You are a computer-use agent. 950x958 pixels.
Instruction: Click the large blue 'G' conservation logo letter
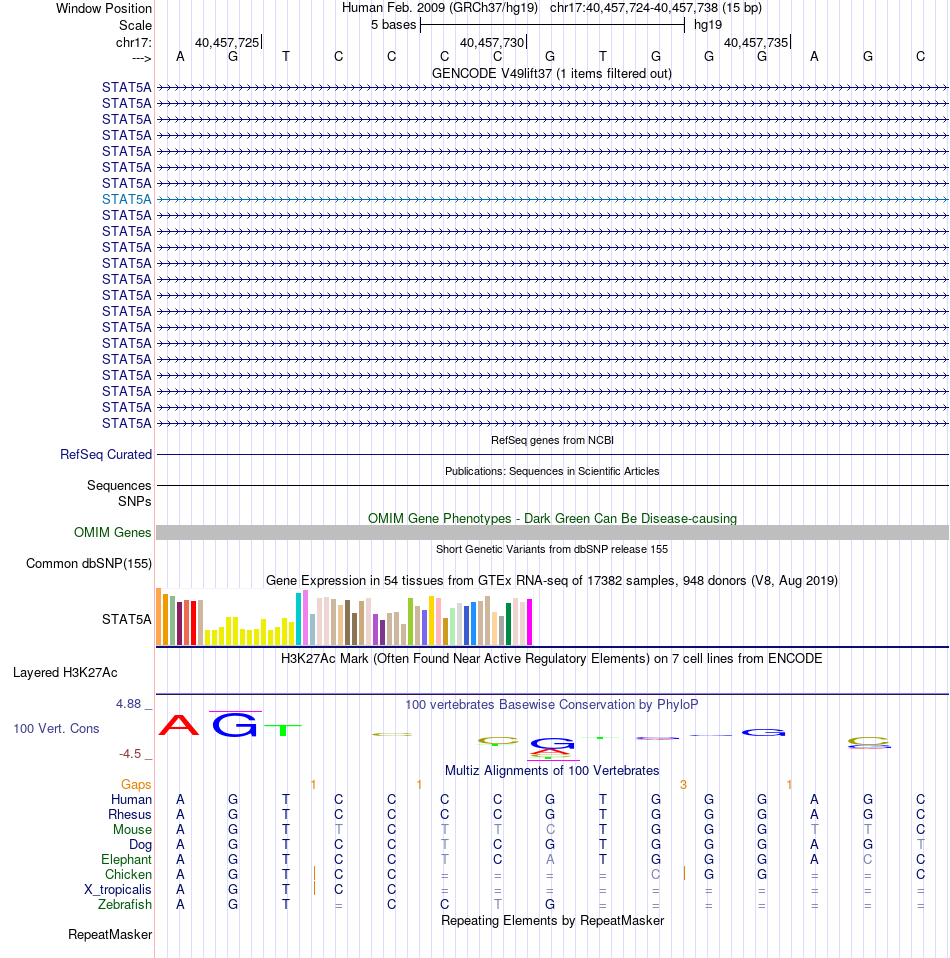pos(235,725)
